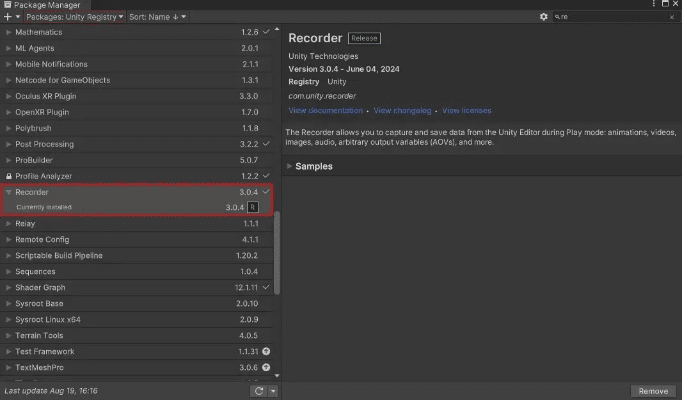Collapse the Recorder package entry
Image resolution: width=682 pixels, height=400 pixels.
9,192
